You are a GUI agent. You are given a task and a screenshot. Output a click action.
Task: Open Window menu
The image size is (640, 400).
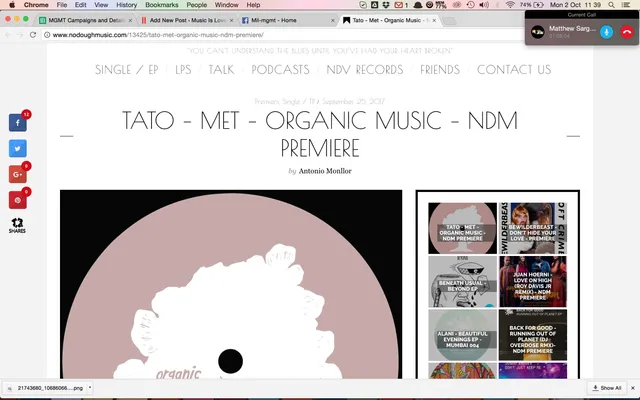coord(227,5)
